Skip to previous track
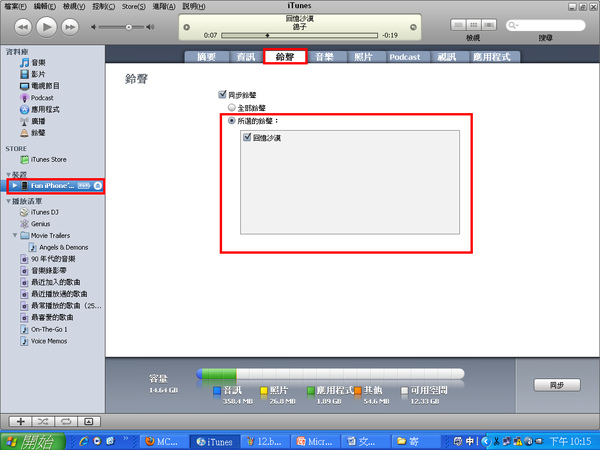Image resolution: width=600 pixels, height=450 pixels. point(23,27)
